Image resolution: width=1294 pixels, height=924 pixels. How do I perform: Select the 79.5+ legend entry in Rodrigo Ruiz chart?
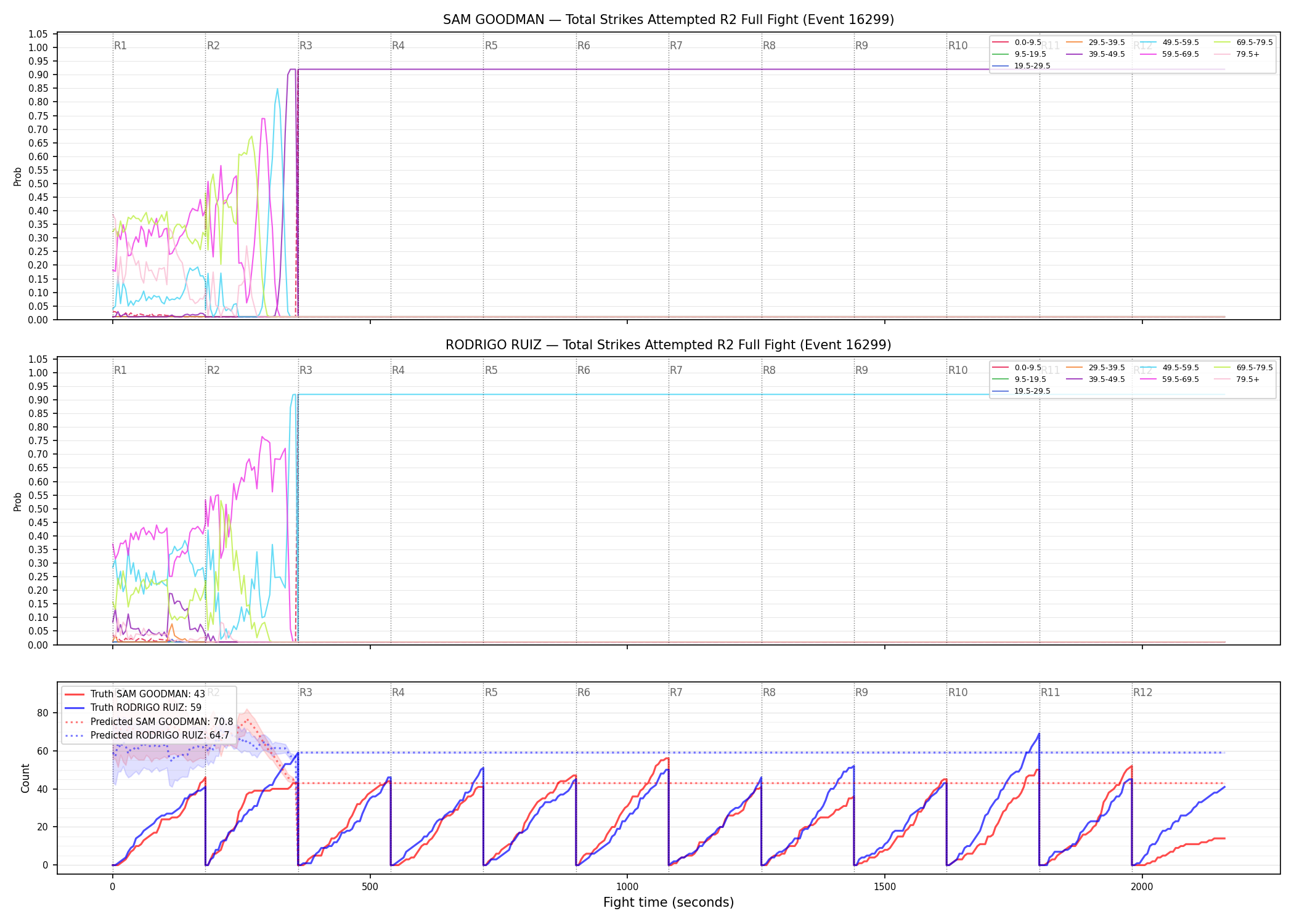click(x=1237, y=379)
